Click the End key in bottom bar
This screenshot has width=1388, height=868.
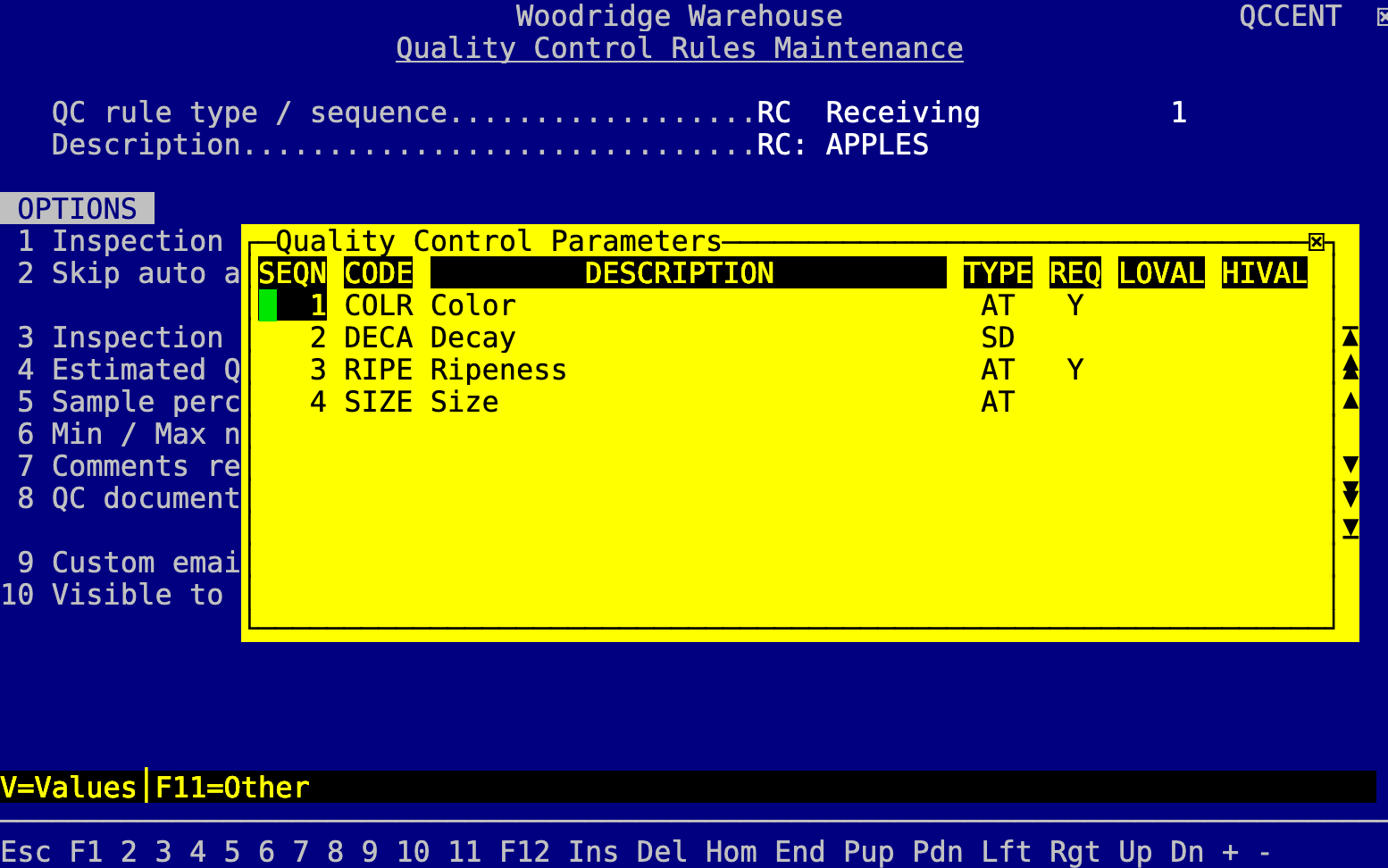pyautogui.click(x=799, y=852)
